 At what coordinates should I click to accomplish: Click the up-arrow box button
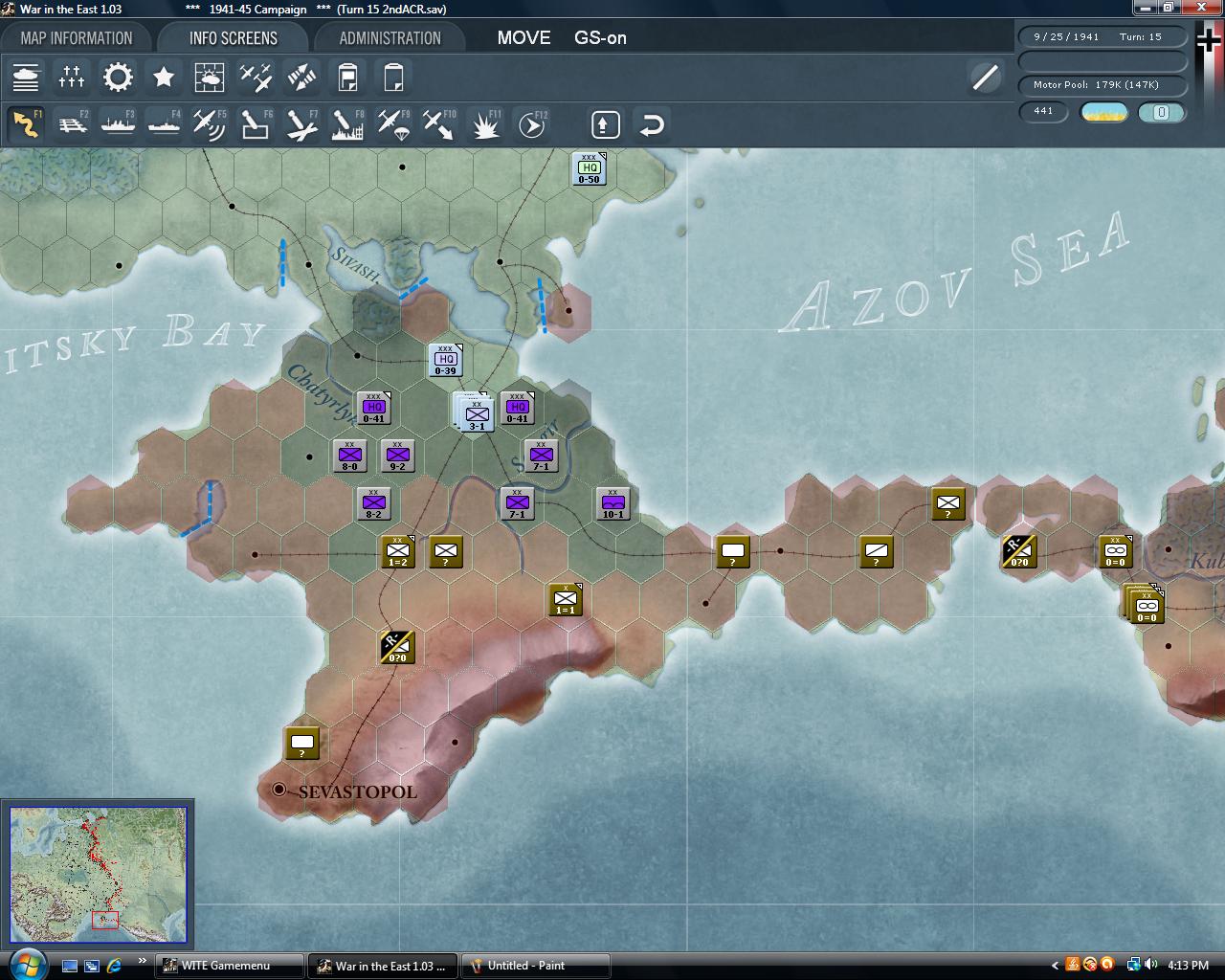[605, 124]
